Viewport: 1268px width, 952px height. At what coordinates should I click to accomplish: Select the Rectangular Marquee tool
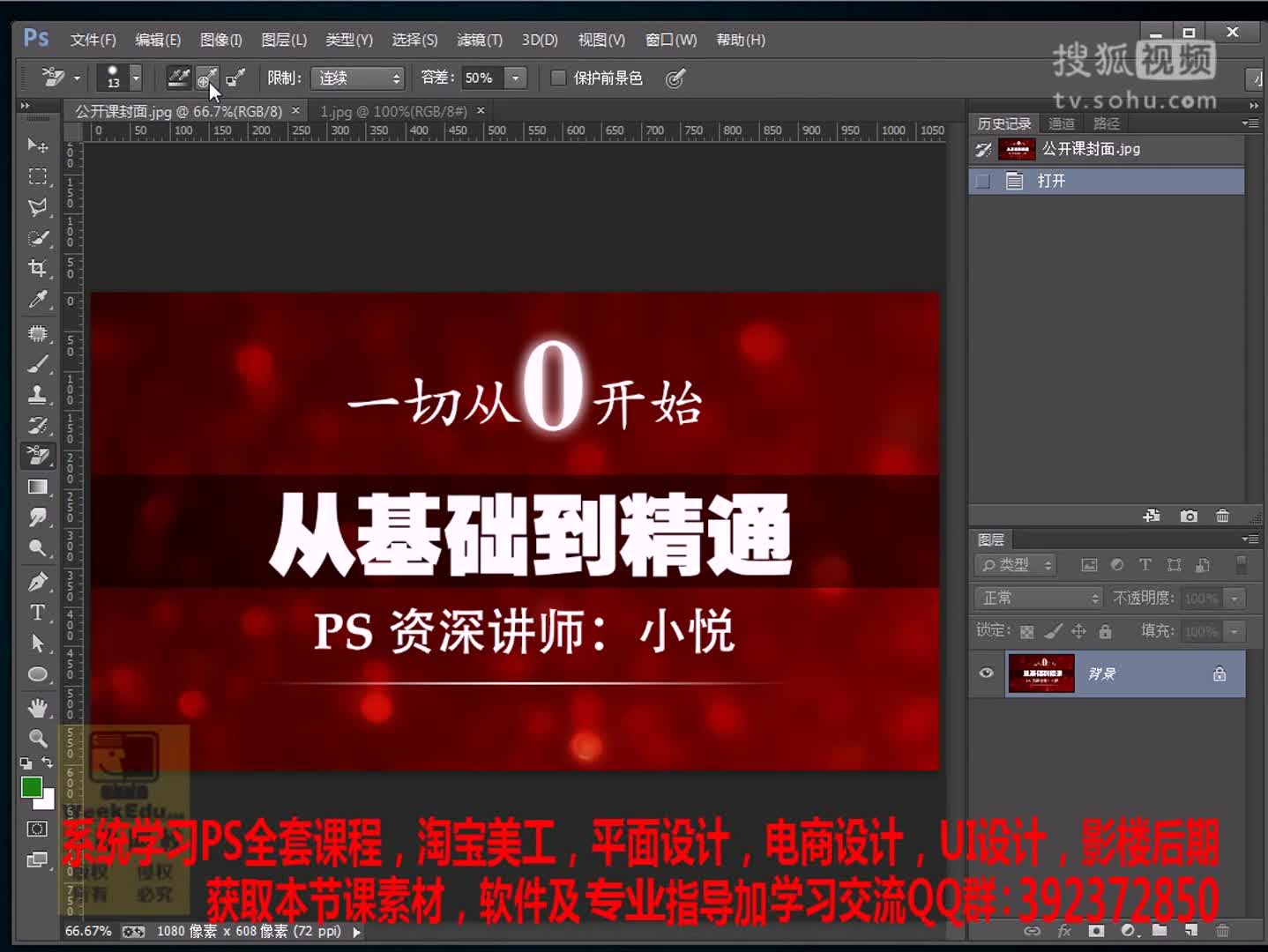(x=37, y=176)
